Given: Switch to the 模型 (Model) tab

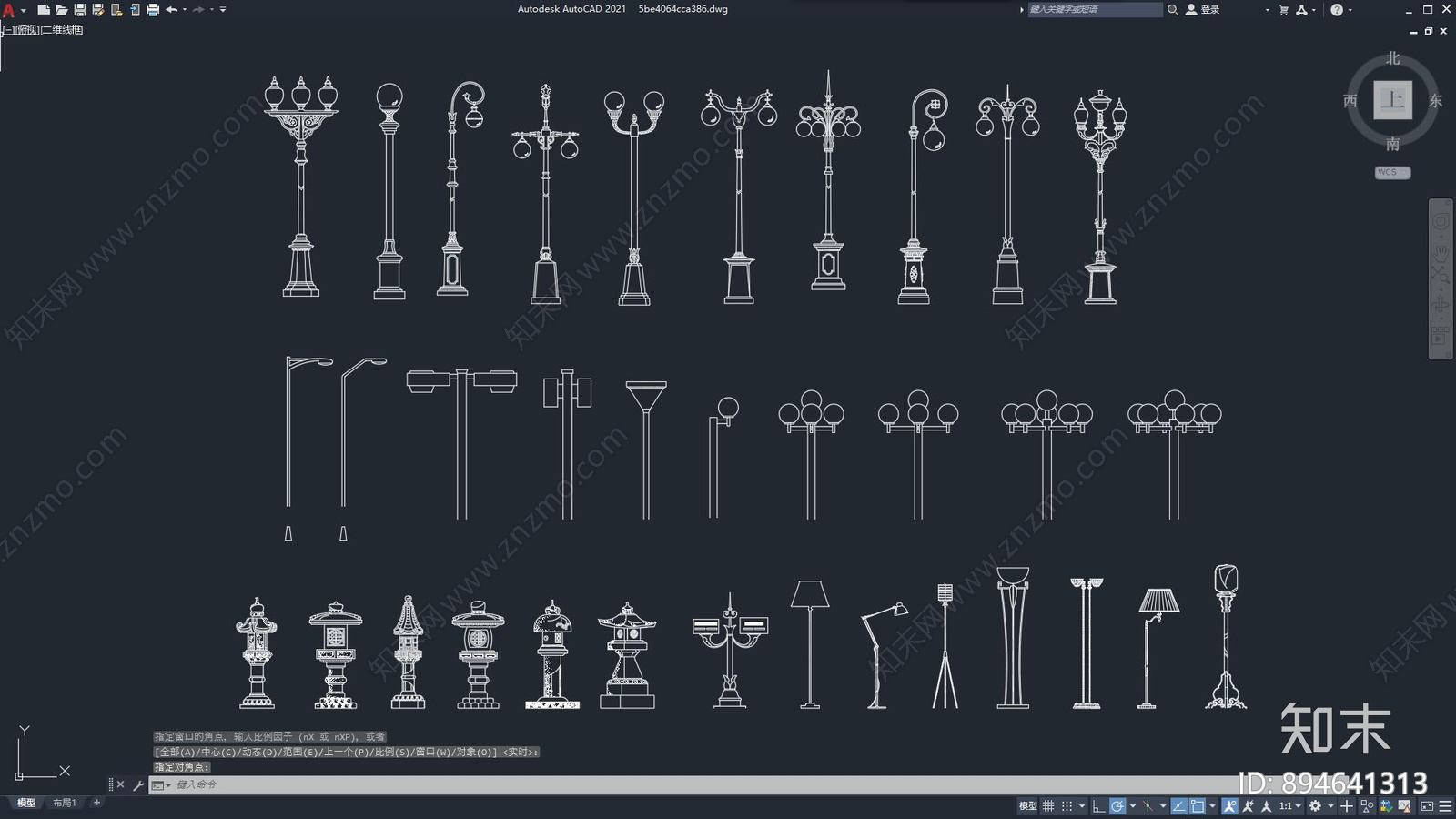Looking at the screenshot, I should pyautogui.click(x=26, y=803).
